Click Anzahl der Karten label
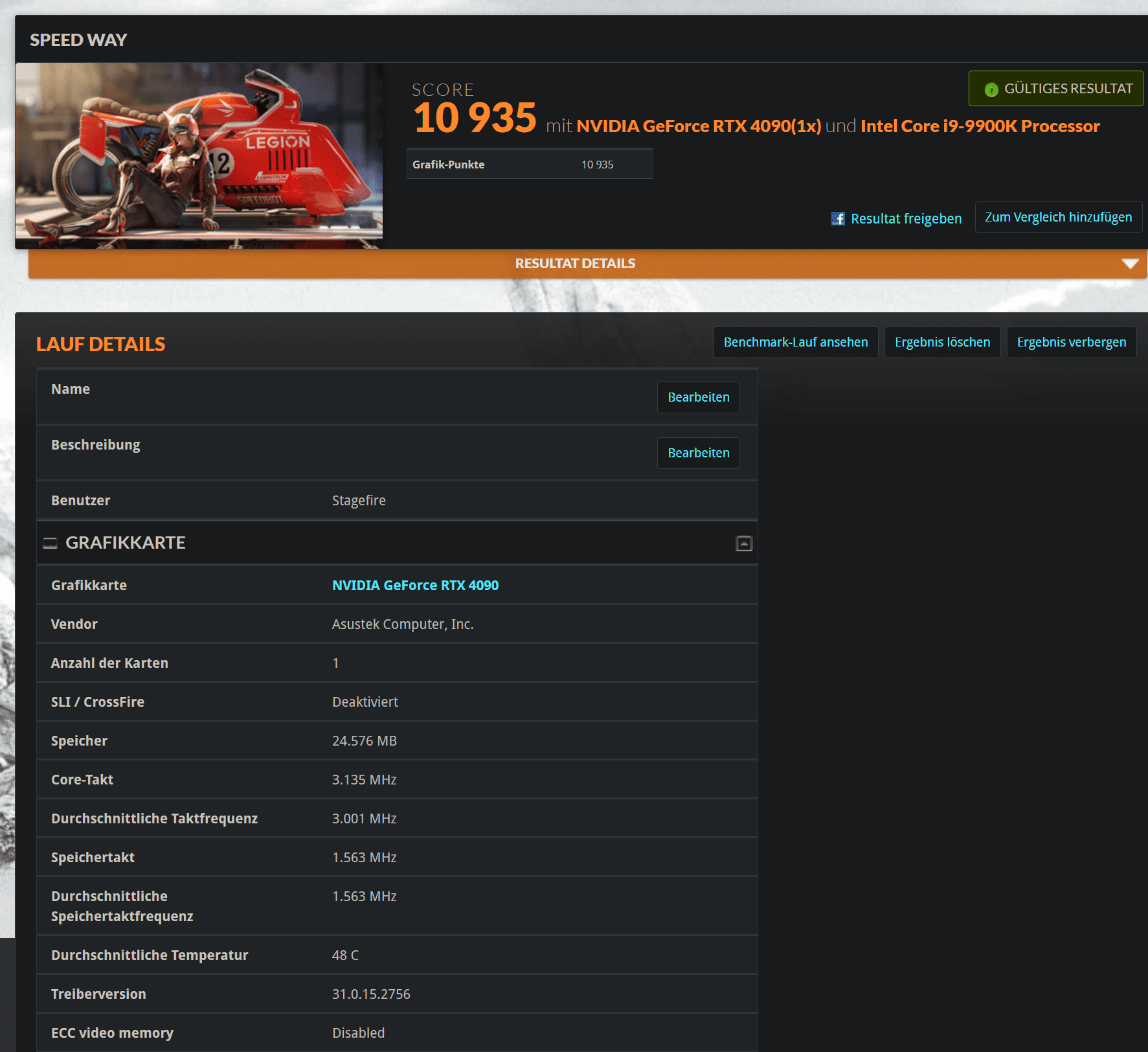This screenshot has height=1052, width=1148. coord(109,663)
